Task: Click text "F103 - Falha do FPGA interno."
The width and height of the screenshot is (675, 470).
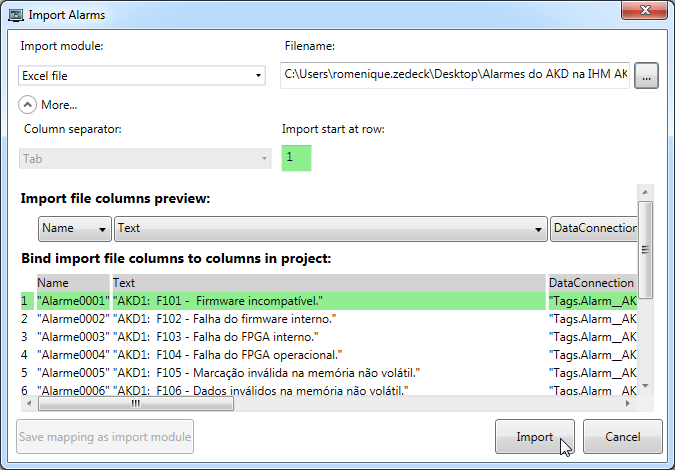Action: click(237, 337)
